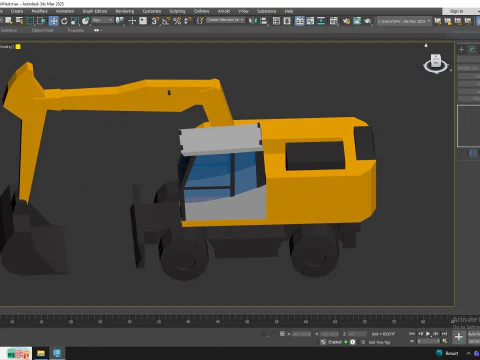Step to next frame
The image size is (480, 360).
pos(436,333)
